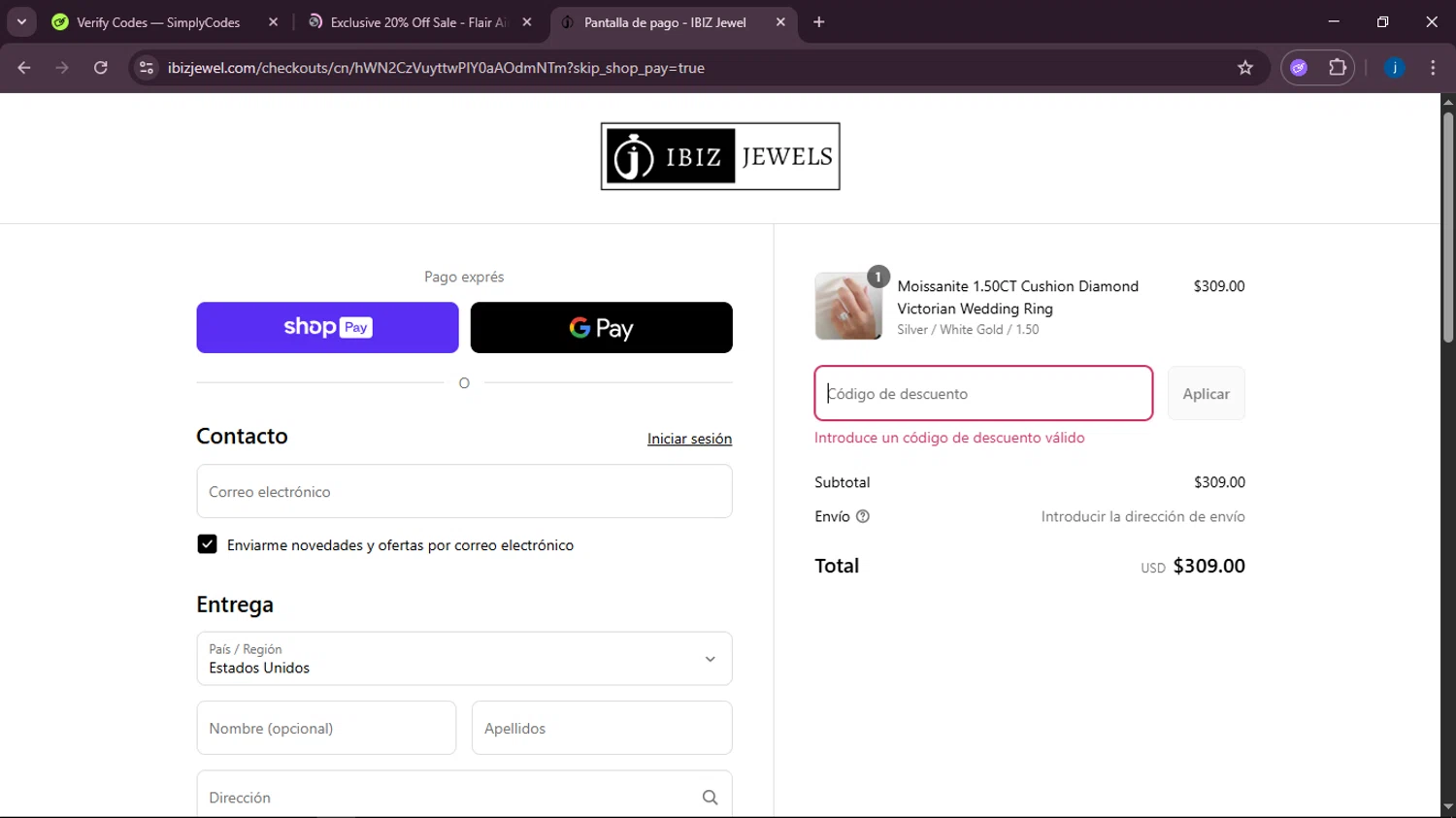Click the browser forward arrow
The width and height of the screenshot is (1456, 818).
coord(62,68)
